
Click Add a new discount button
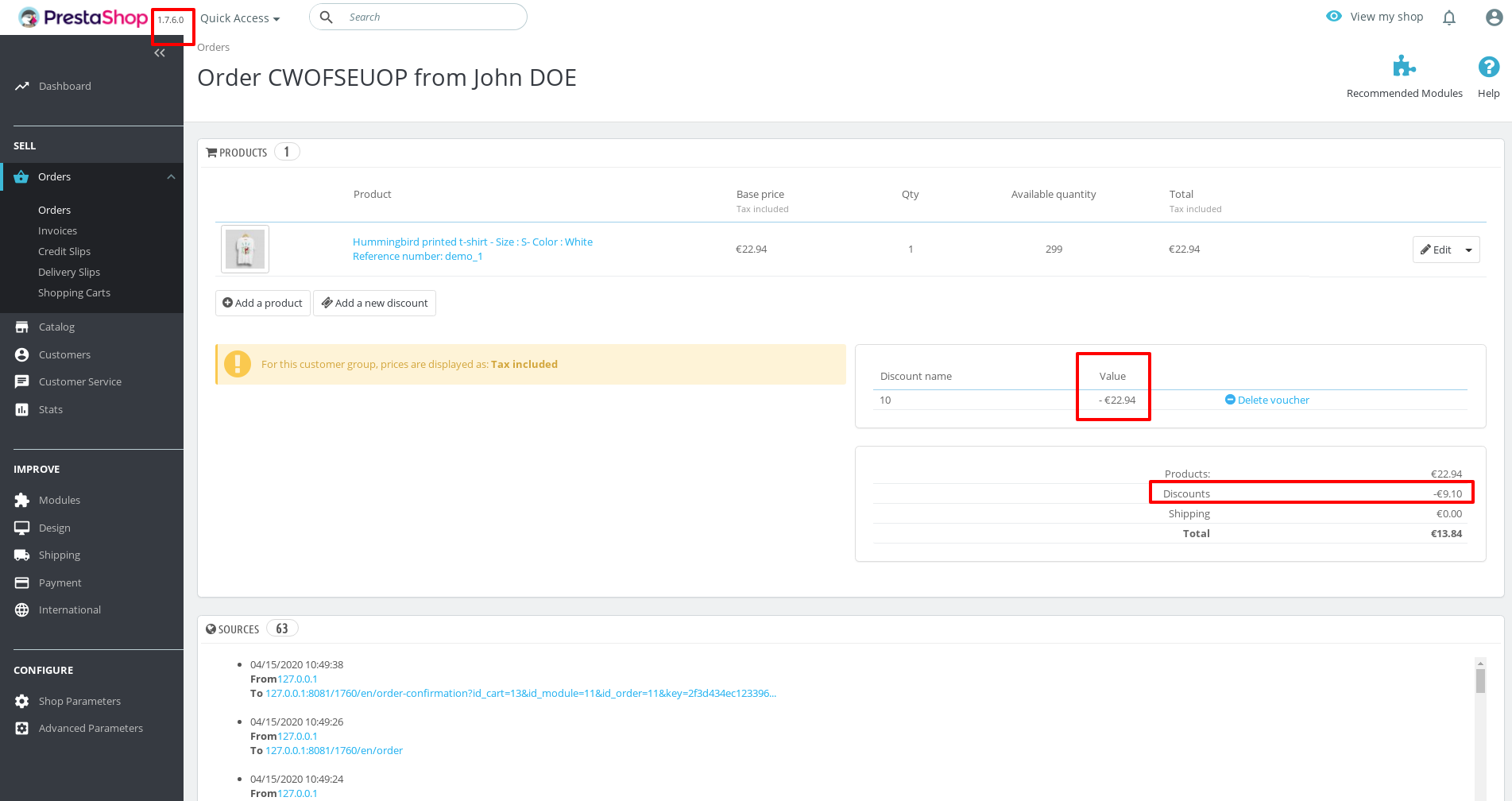pyautogui.click(x=374, y=303)
